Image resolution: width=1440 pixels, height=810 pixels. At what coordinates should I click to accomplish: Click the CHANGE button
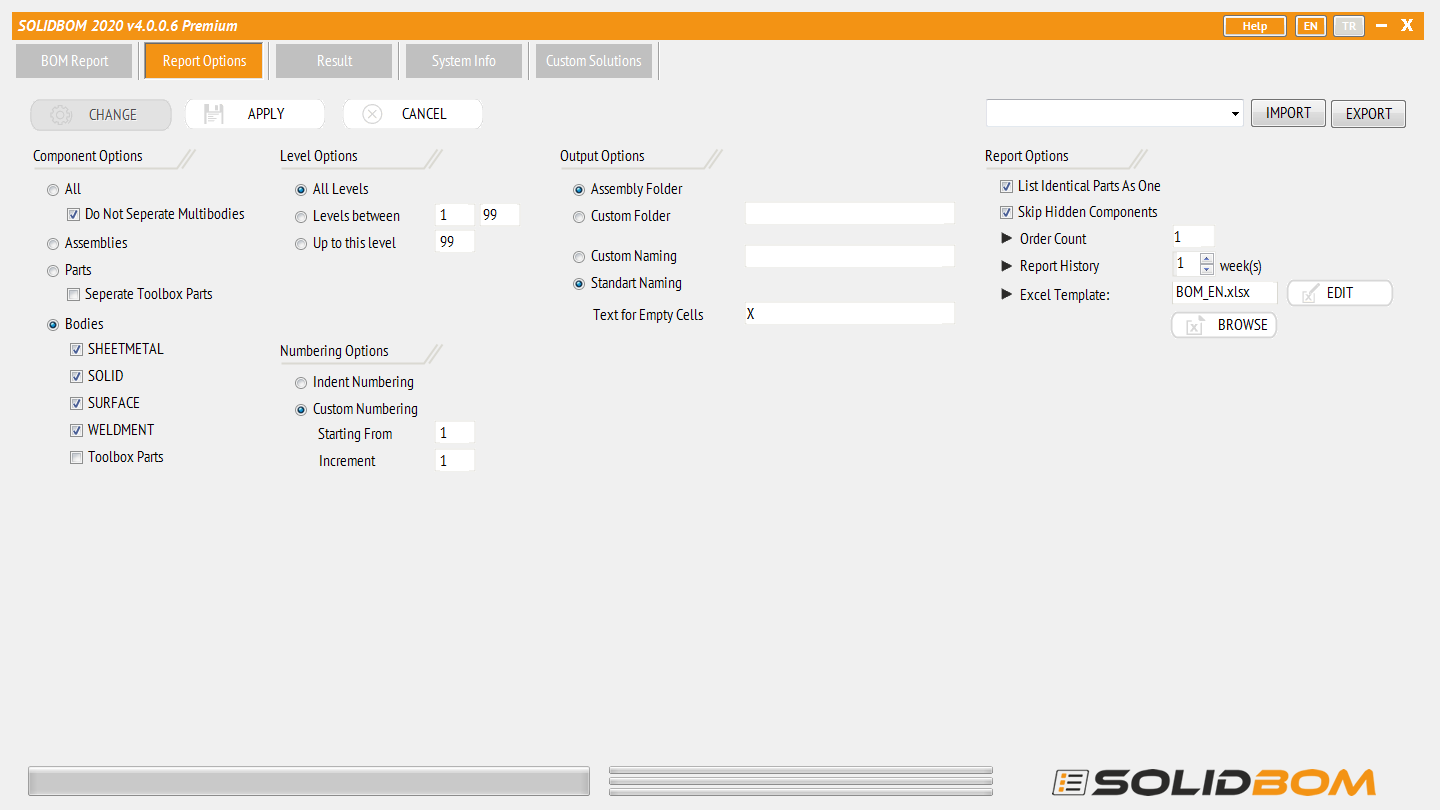(x=100, y=115)
